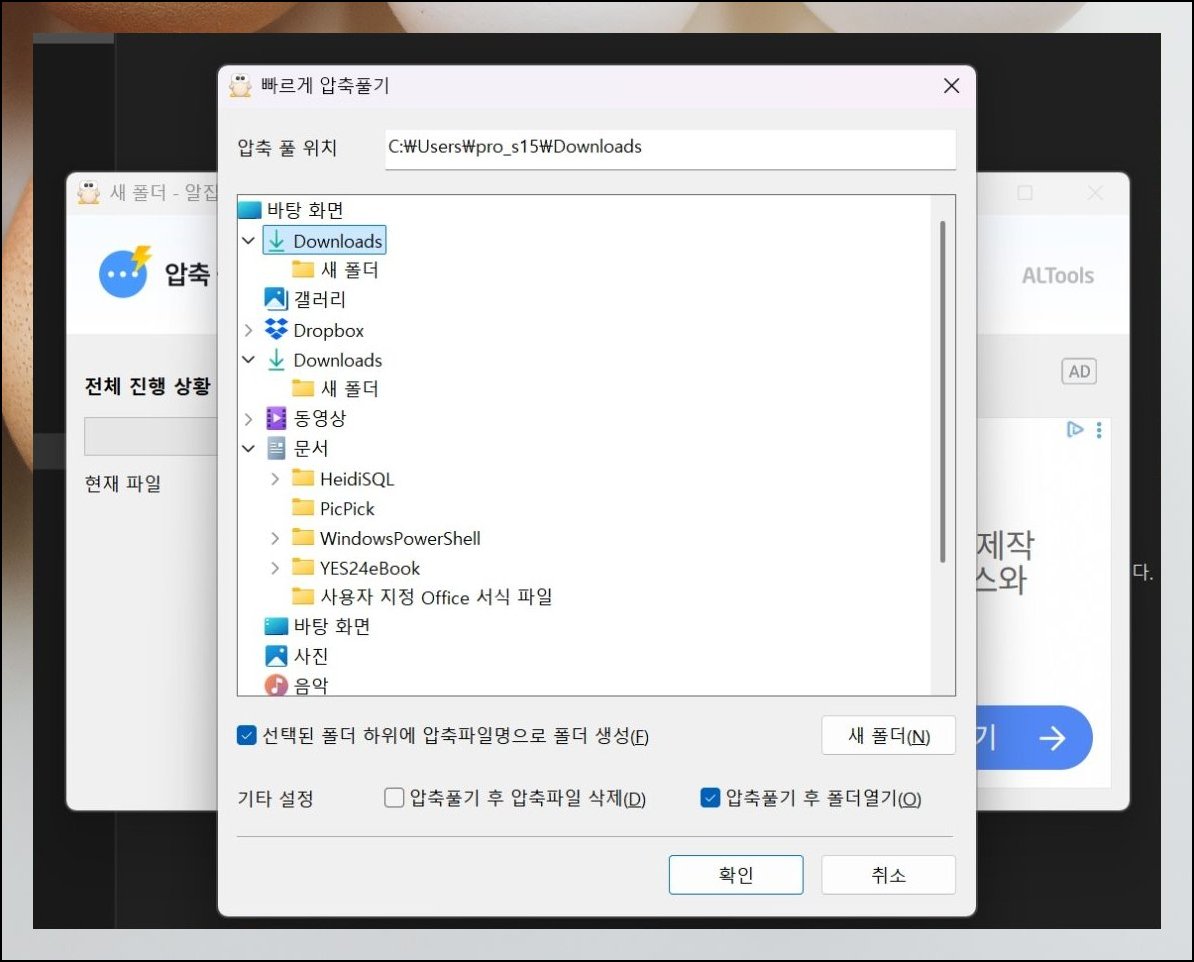Image resolution: width=1194 pixels, height=962 pixels.
Task: Cancel the dialog with 취소
Action: pyautogui.click(x=888, y=874)
